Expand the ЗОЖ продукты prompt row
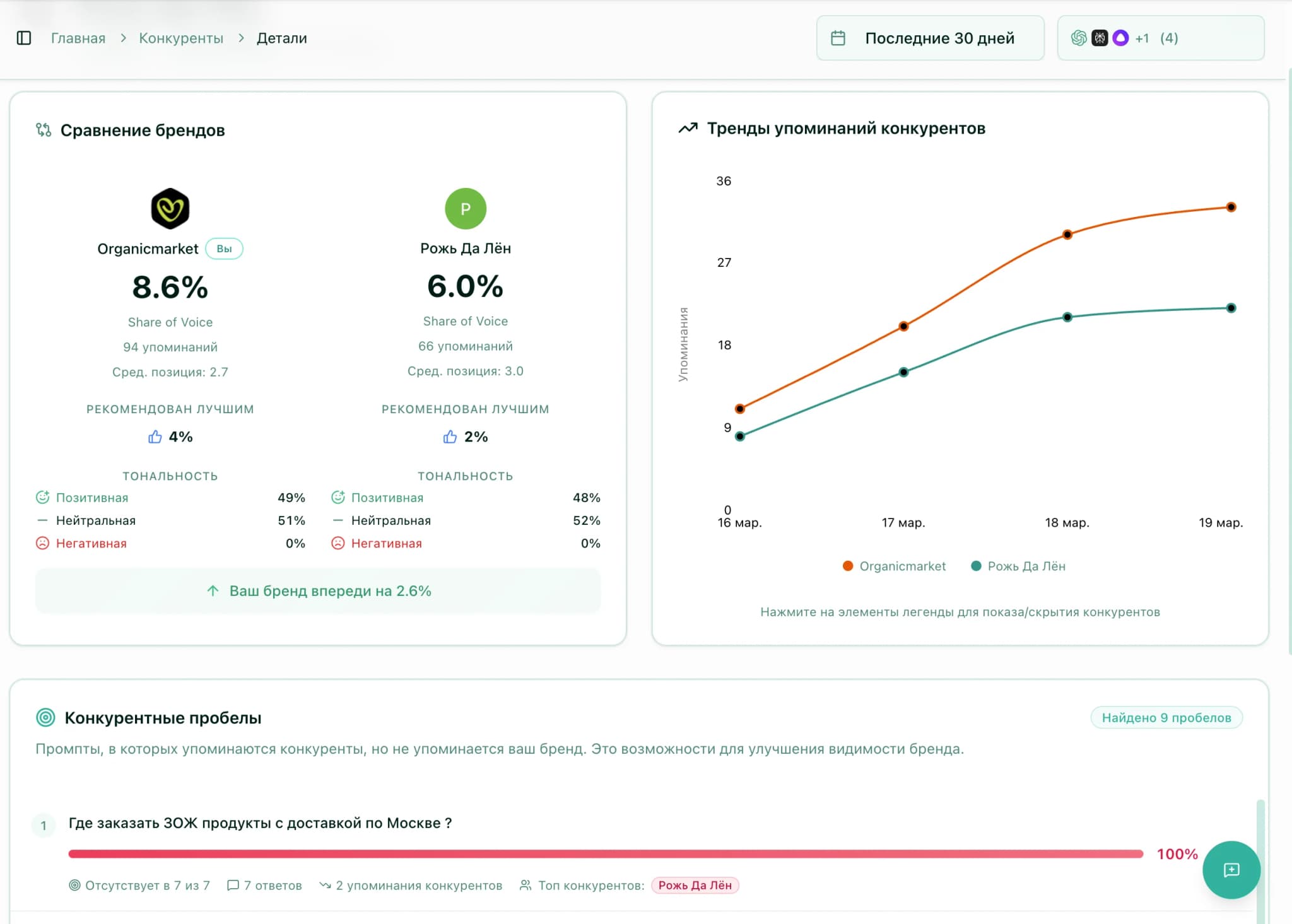 tap(260, 823)
